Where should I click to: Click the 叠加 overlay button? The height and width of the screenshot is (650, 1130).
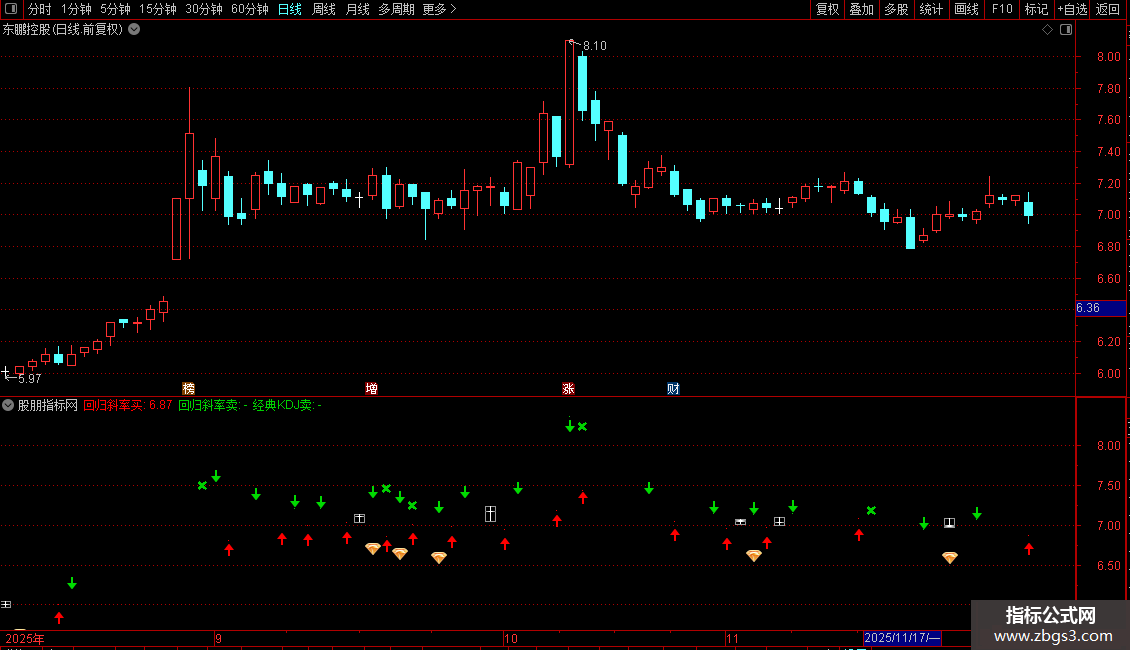[x=861, y=9]
